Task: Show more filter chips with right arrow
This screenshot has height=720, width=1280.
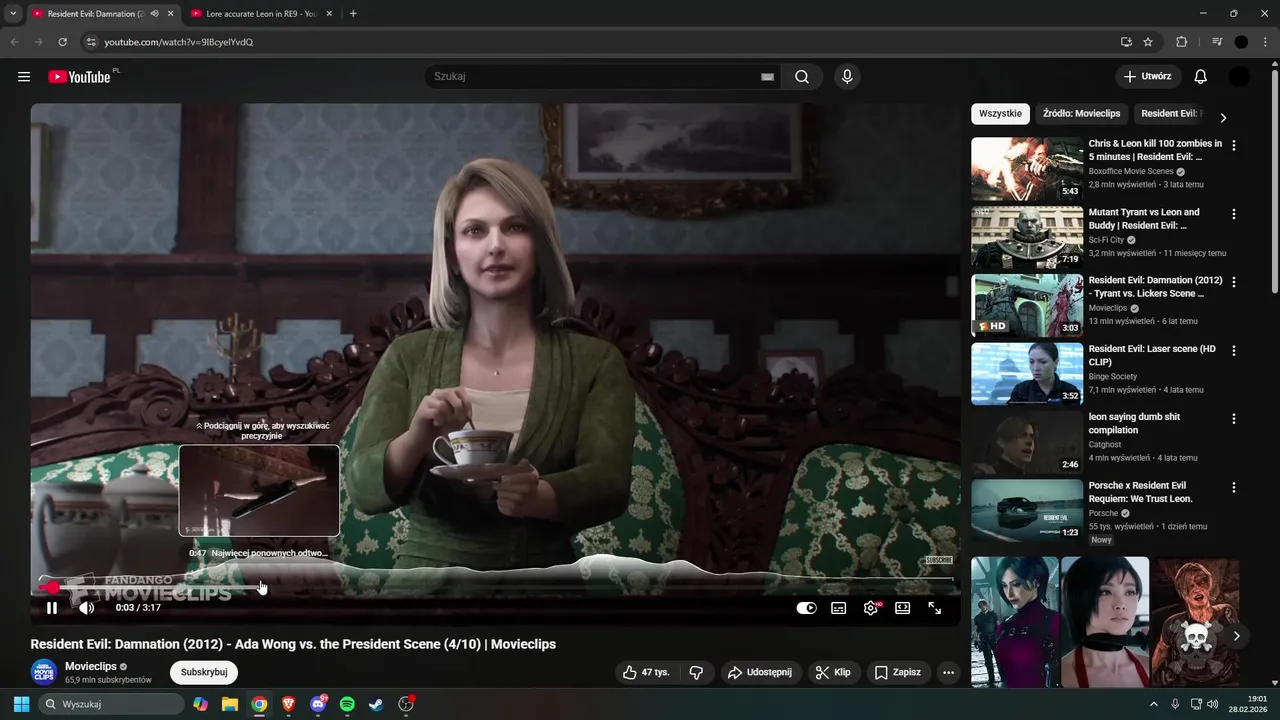Action: click(x=1223, y=117)
